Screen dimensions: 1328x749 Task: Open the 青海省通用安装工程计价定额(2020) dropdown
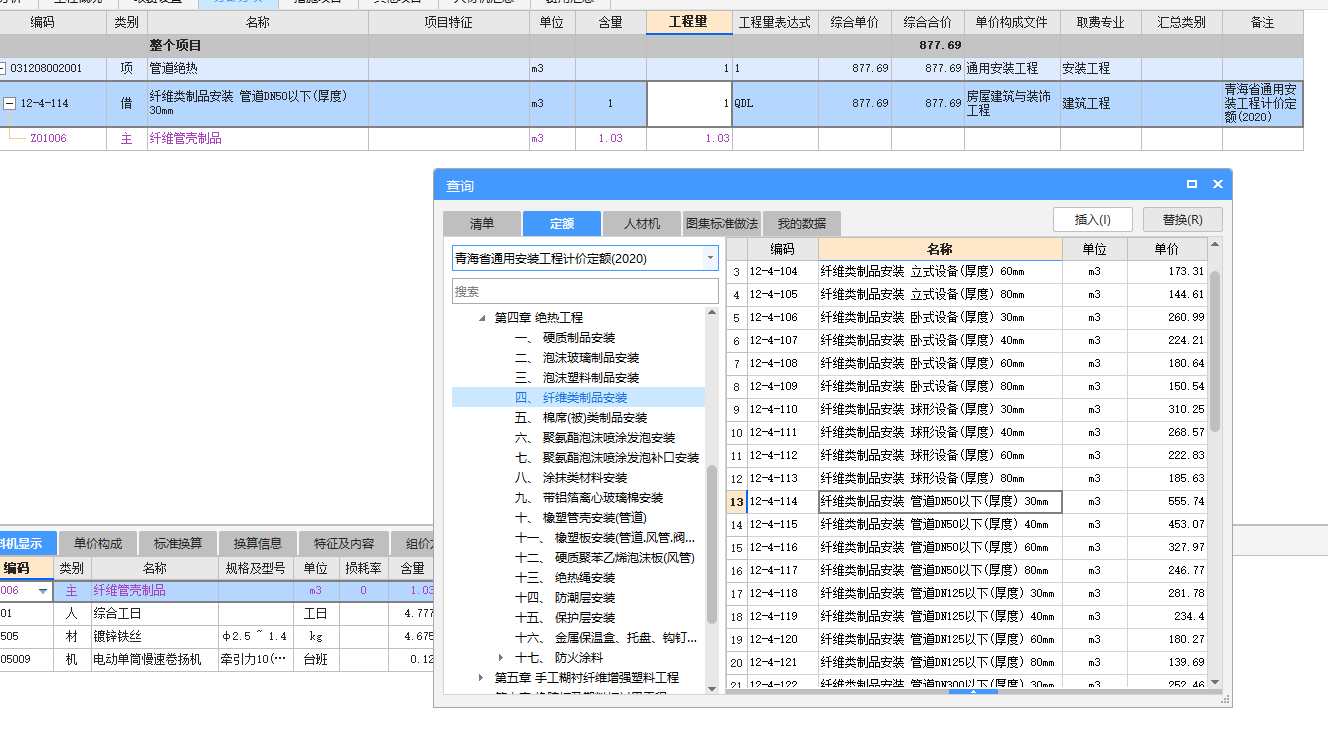tap(710, 258)
